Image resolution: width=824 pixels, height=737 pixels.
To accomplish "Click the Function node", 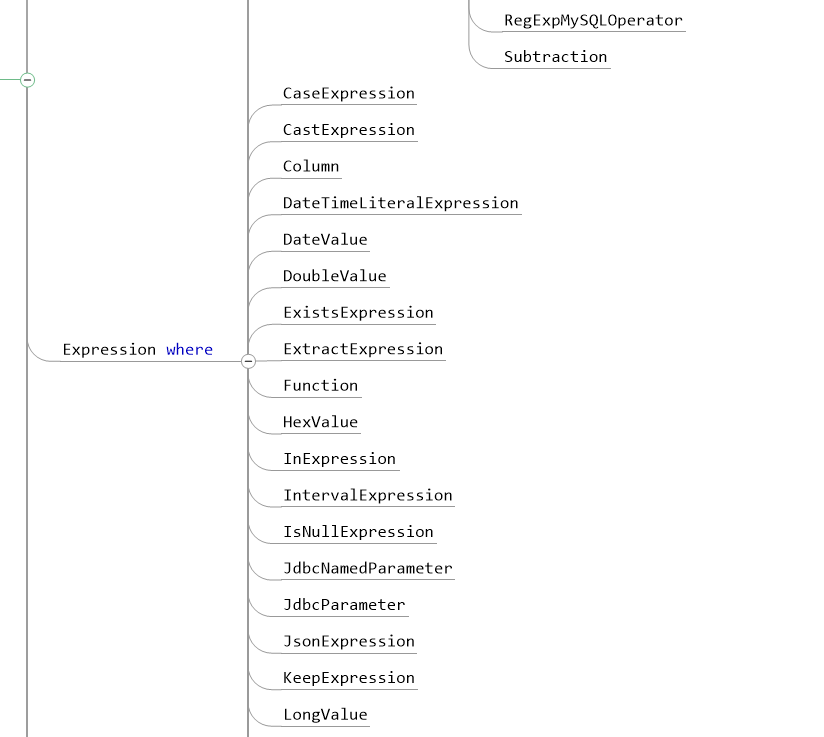I will tap(321, 386).
